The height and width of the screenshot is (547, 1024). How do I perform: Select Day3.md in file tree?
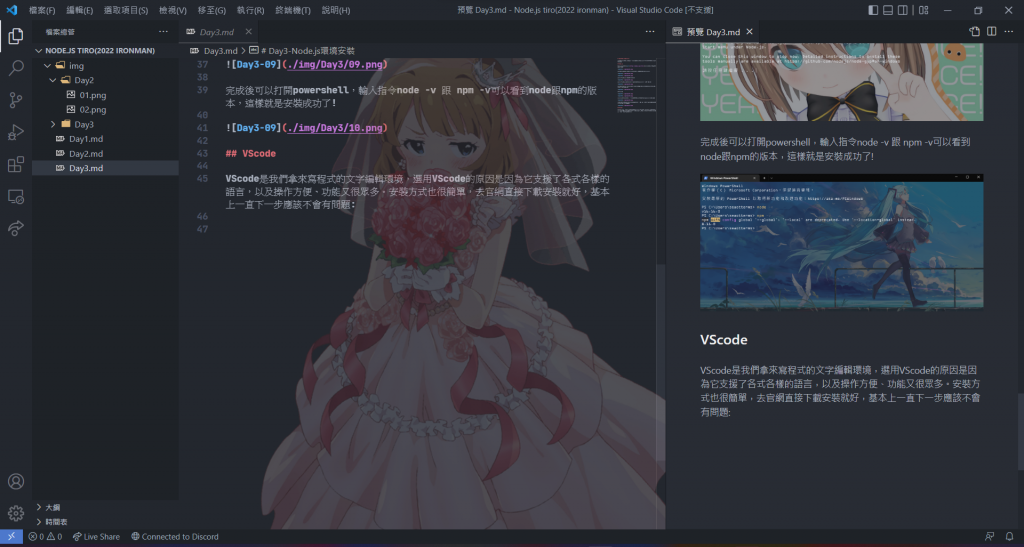click(105, 168)
